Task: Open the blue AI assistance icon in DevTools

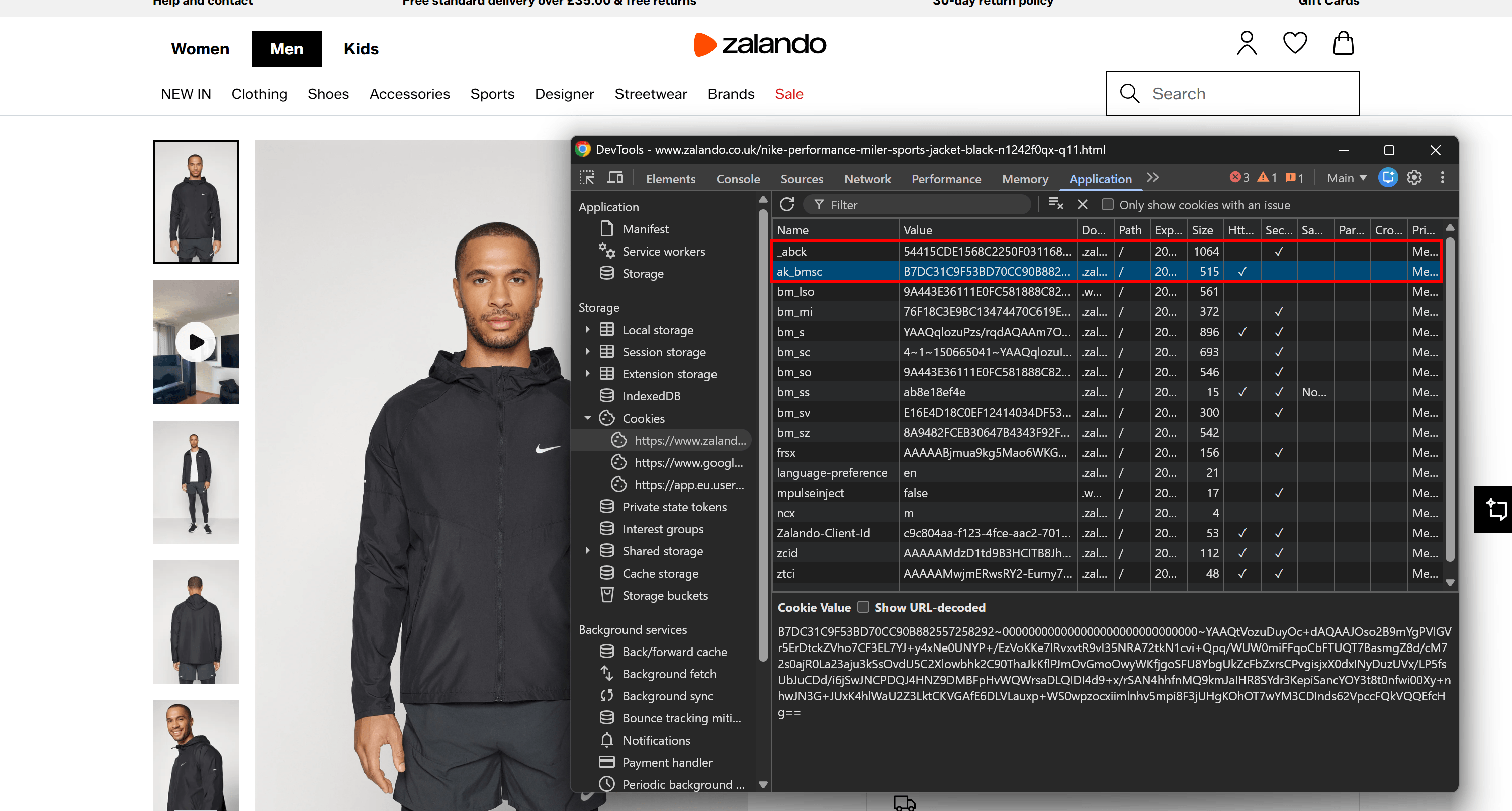Action: pyautogui.click(x=1388, y=178)
